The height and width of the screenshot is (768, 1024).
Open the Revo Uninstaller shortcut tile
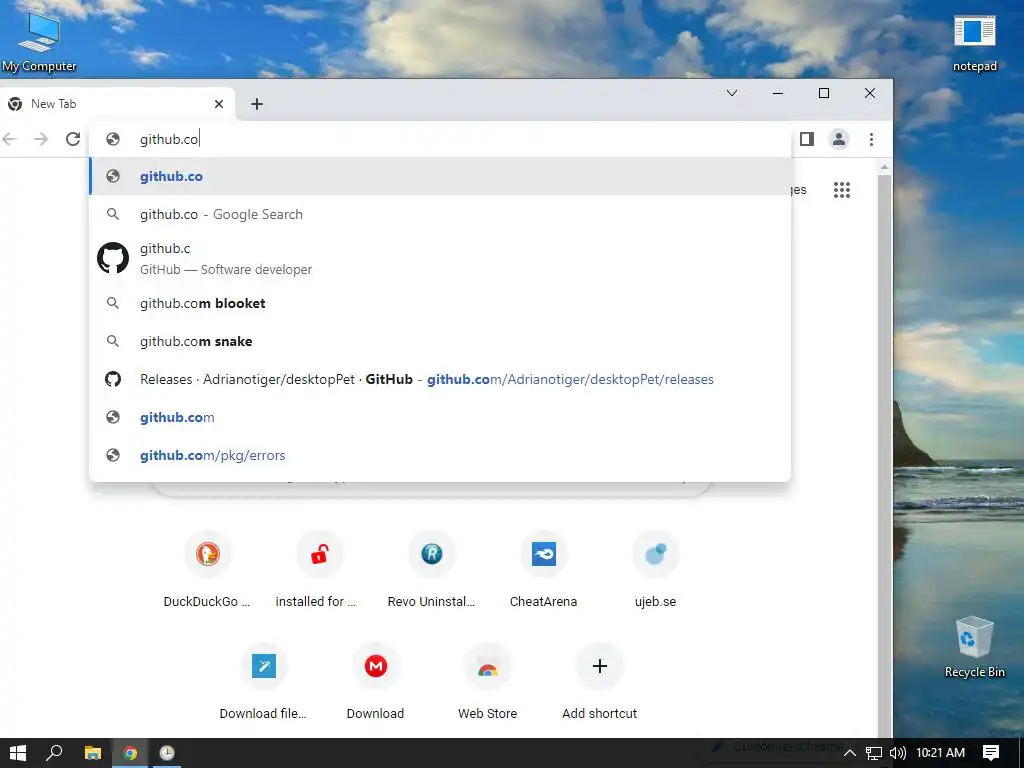(x=432, y=568)
